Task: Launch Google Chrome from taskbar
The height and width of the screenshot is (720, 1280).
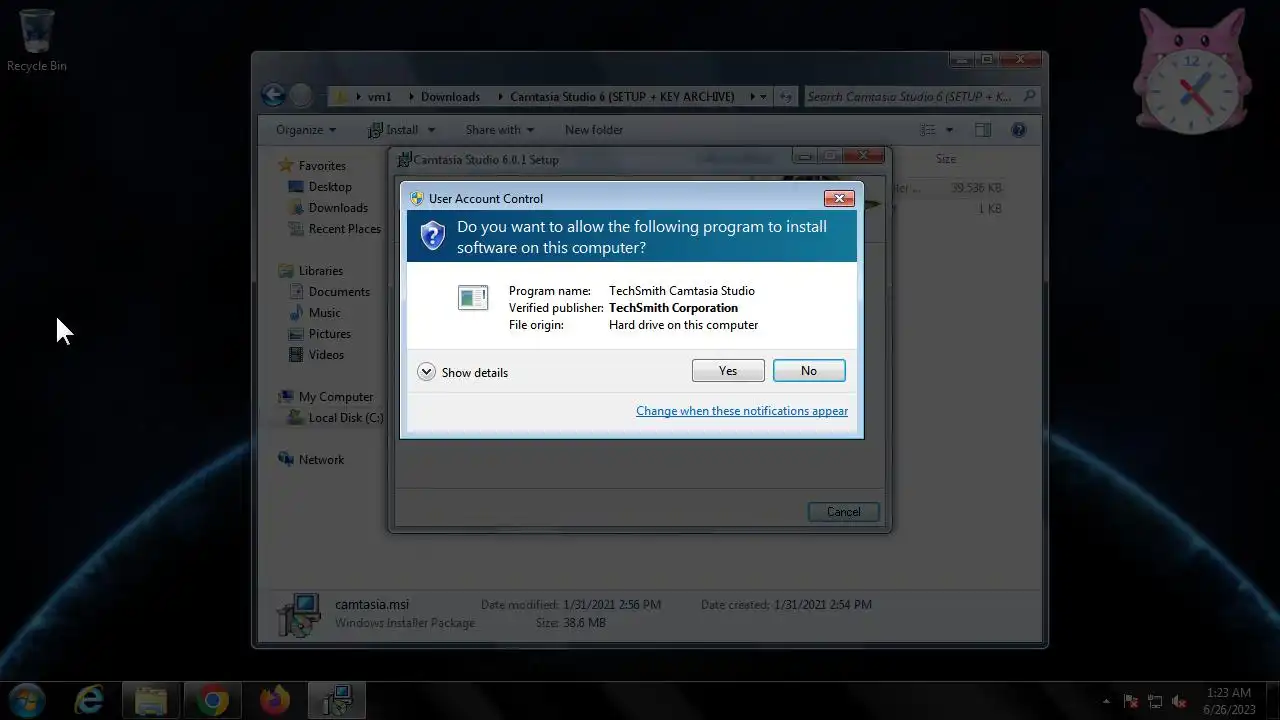Action: [x=212, y=700]
